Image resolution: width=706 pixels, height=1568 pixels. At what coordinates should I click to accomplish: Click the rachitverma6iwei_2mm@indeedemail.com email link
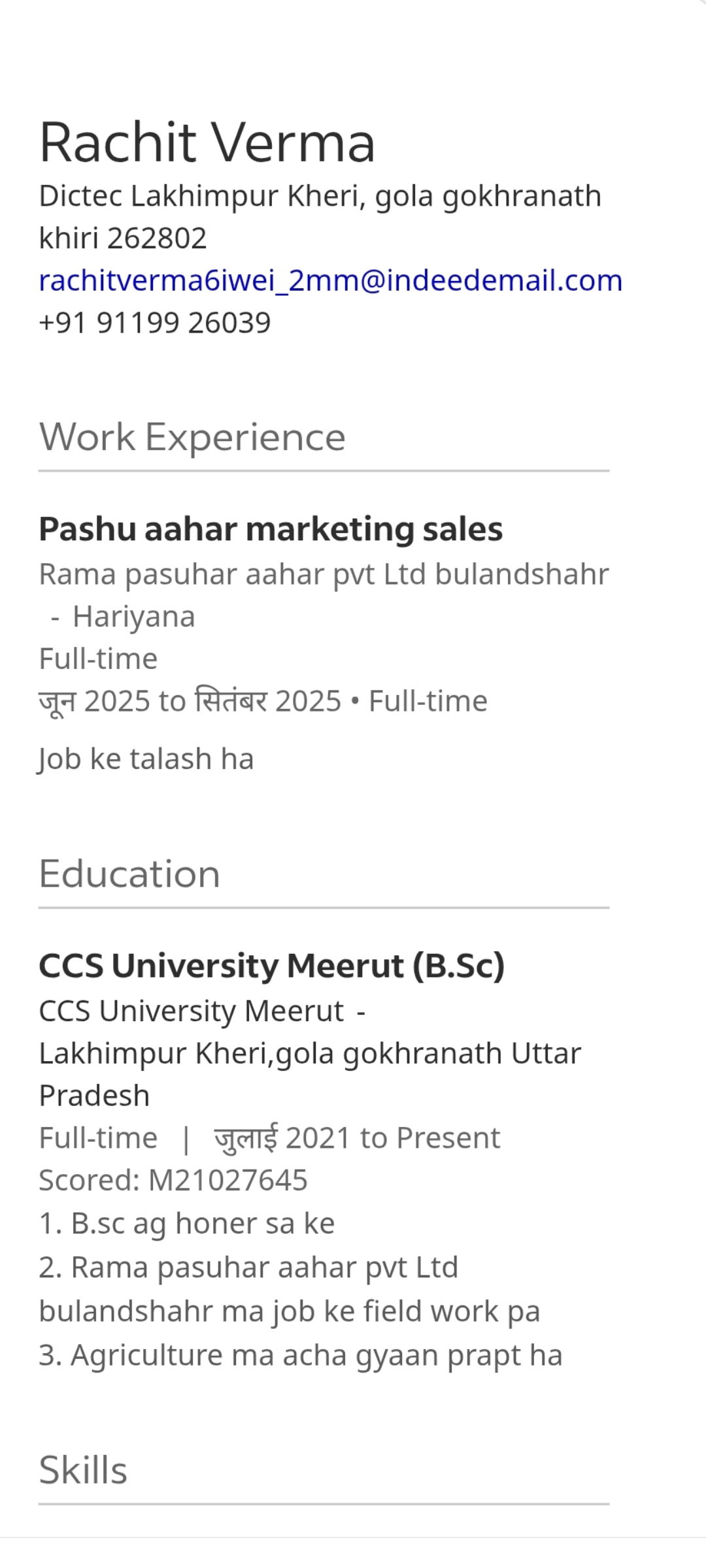click(330, 280)
